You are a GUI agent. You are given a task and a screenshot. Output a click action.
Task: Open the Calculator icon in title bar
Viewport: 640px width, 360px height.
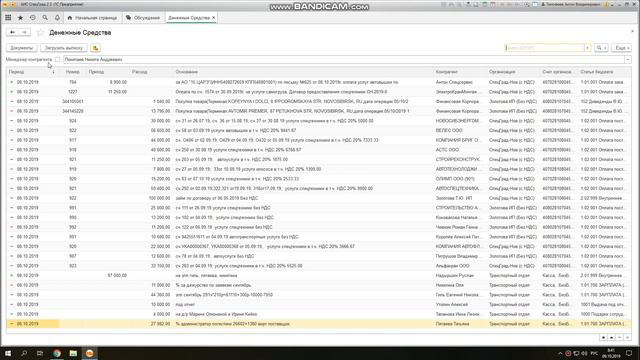484,4
